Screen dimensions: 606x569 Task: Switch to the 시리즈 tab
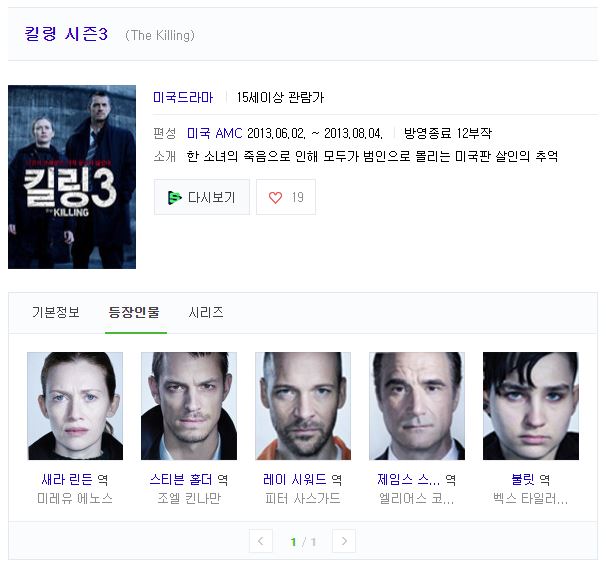coord(206,312)
